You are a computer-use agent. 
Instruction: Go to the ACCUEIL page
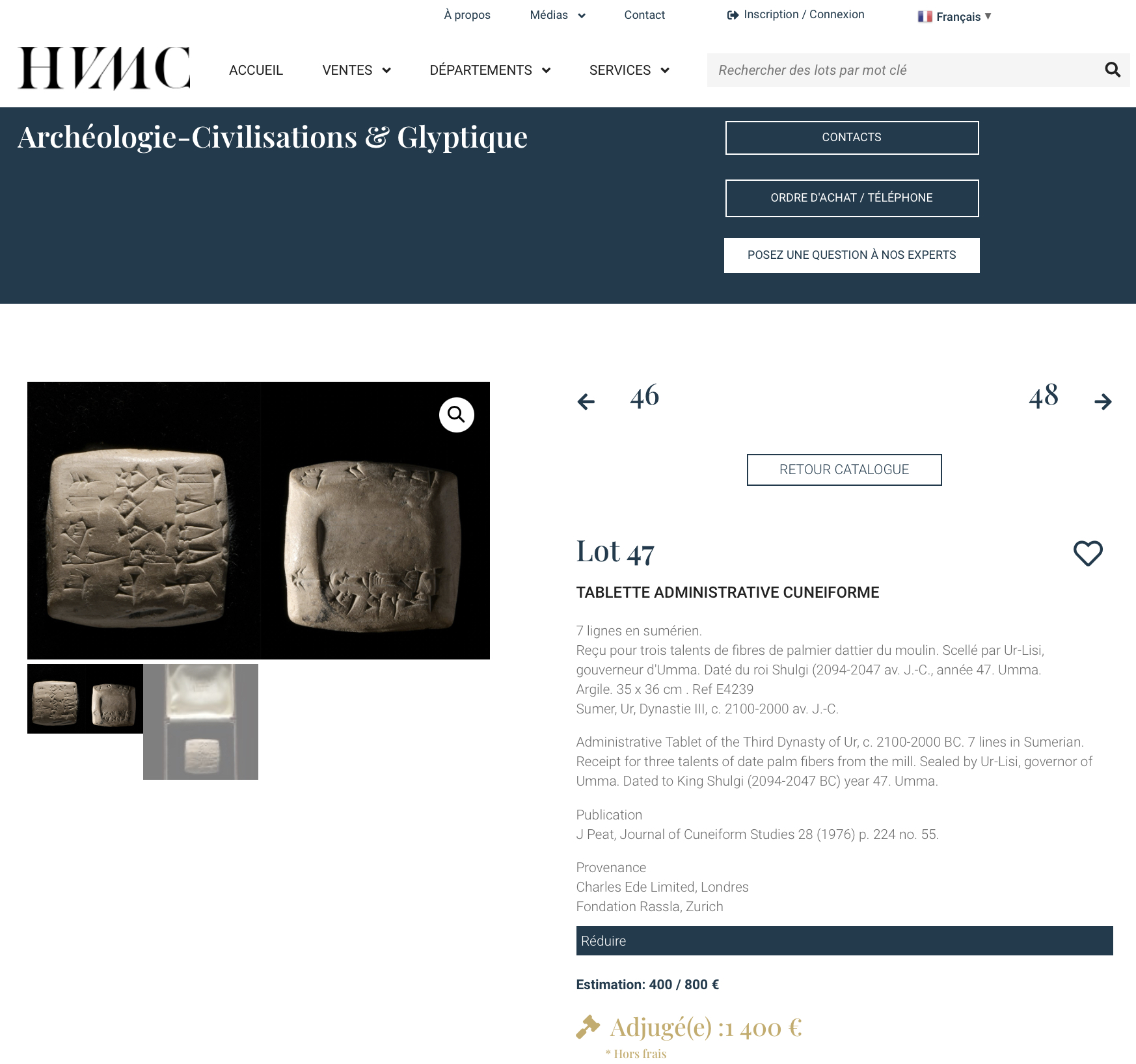click(256, 70)
